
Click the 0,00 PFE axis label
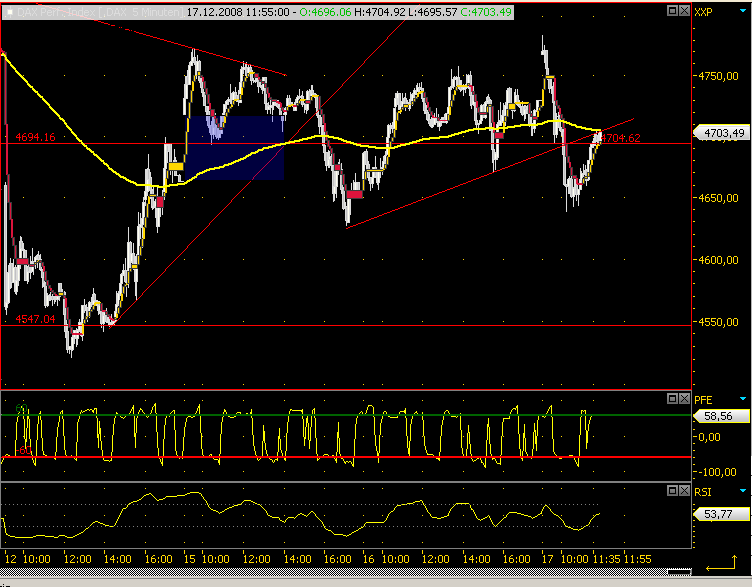(709, 437)
